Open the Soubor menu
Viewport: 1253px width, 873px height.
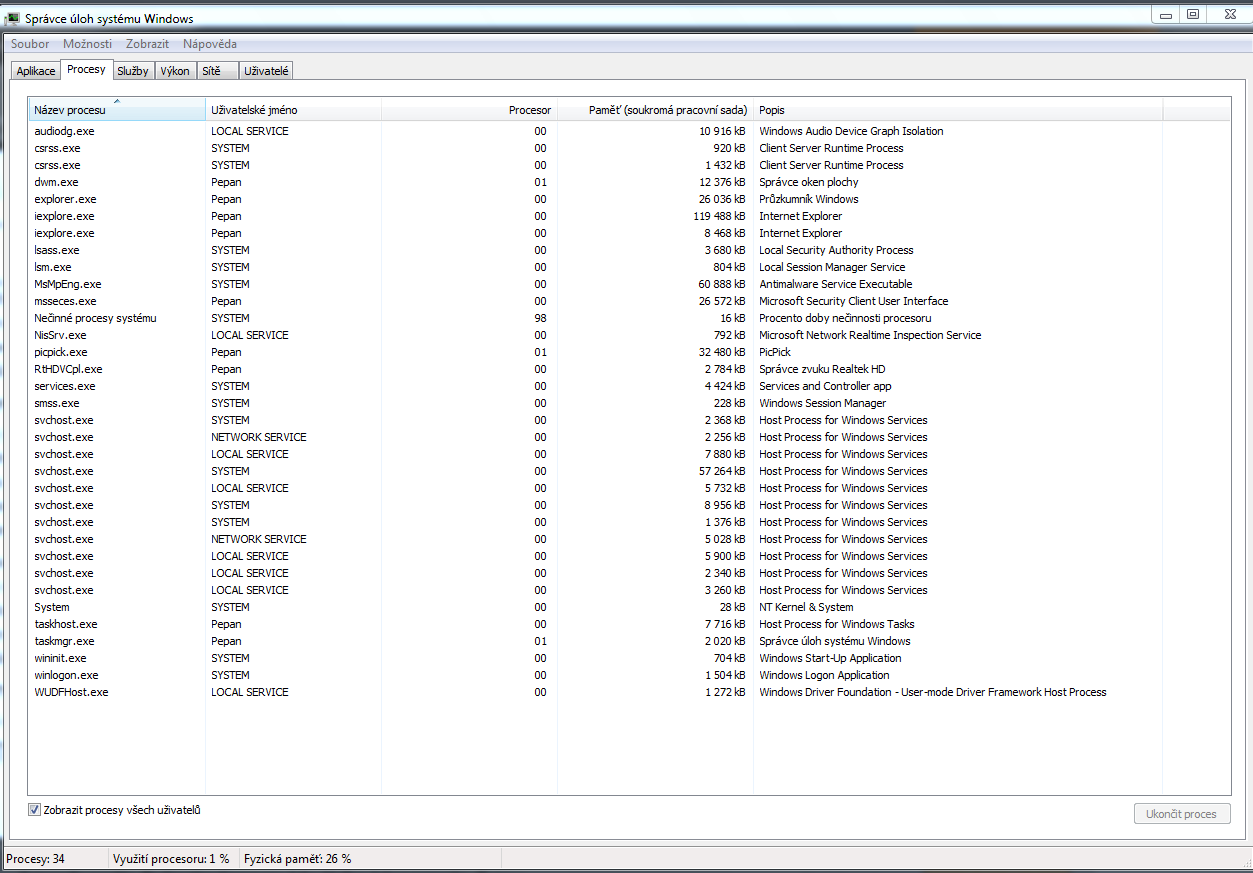[30, 44]
